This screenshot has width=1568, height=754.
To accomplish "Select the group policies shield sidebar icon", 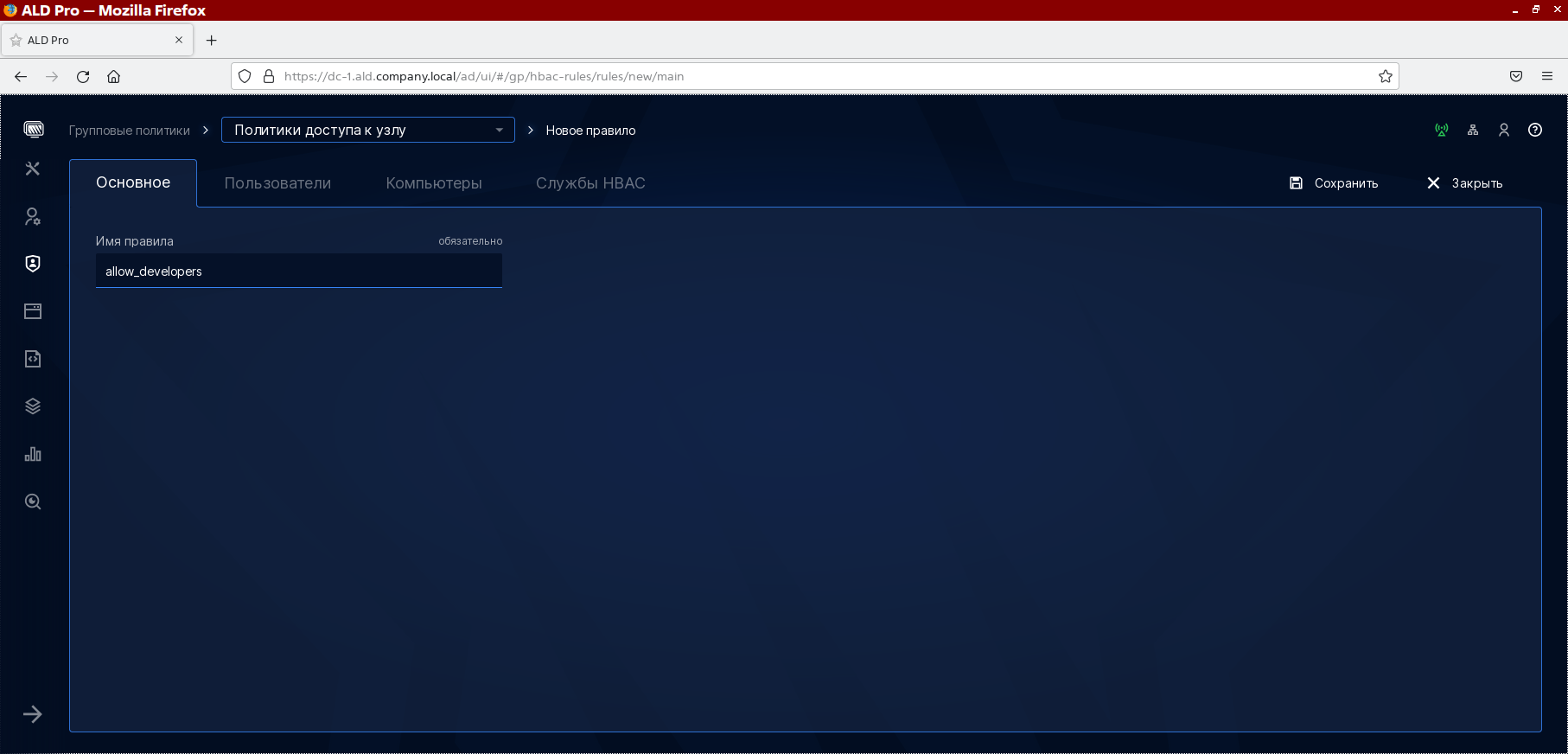I will [33, 264].
